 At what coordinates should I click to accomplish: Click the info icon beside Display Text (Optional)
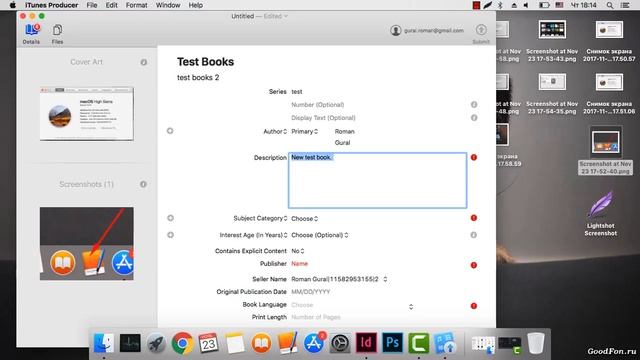[474, 118]
